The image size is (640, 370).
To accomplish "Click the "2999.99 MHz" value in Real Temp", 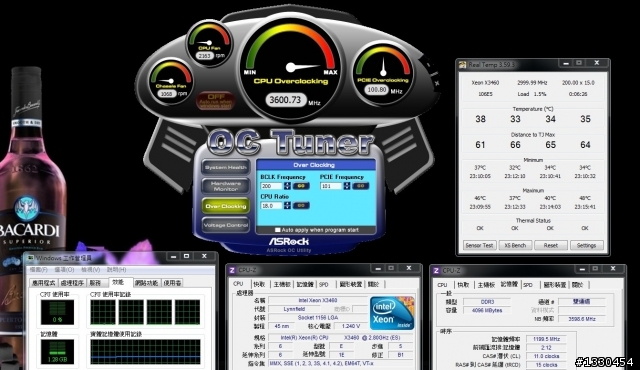I will [x=532, y=82].
